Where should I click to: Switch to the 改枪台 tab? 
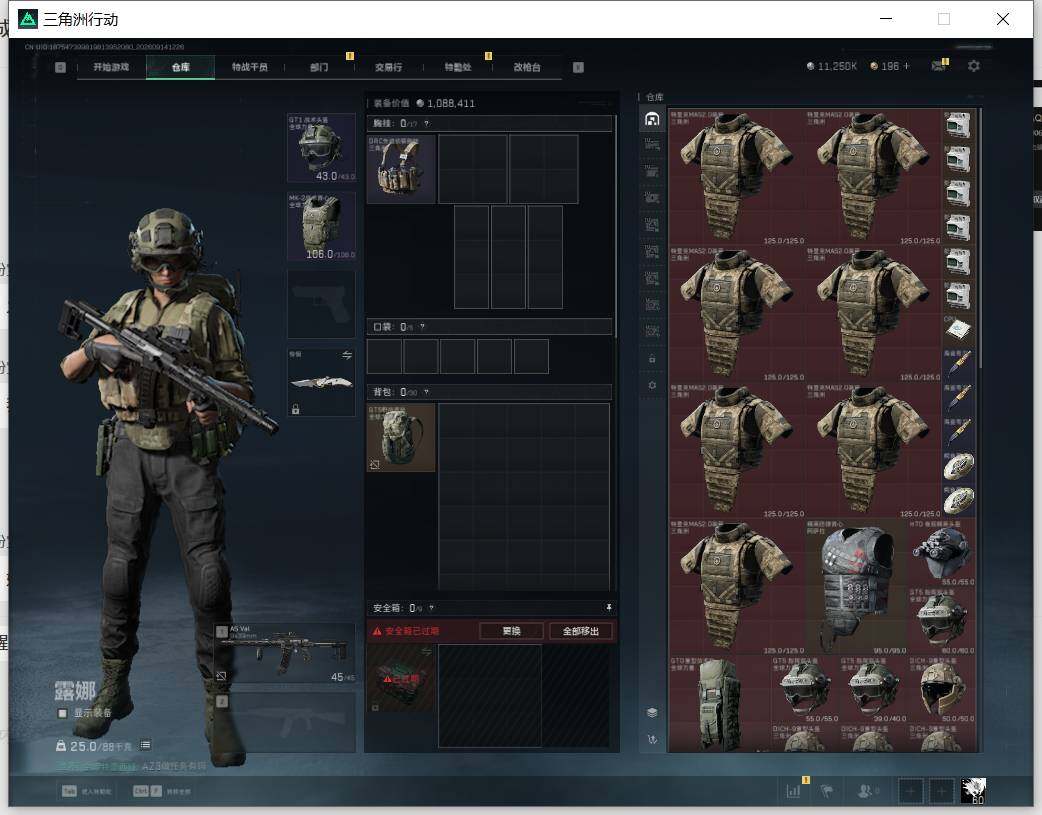[527, 67]
